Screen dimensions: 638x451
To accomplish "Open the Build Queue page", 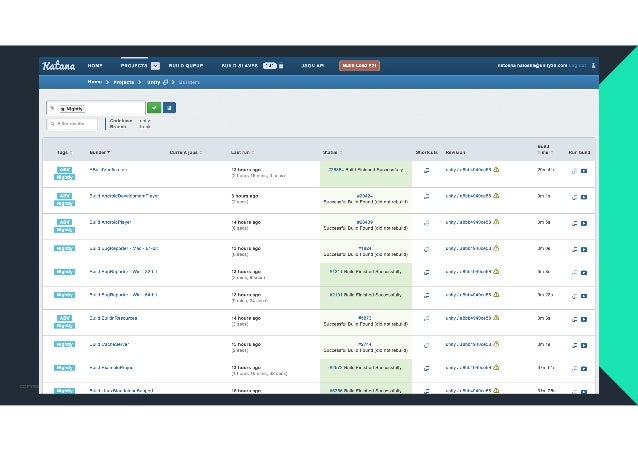I will pyautogui.click(x=186, y=66).
